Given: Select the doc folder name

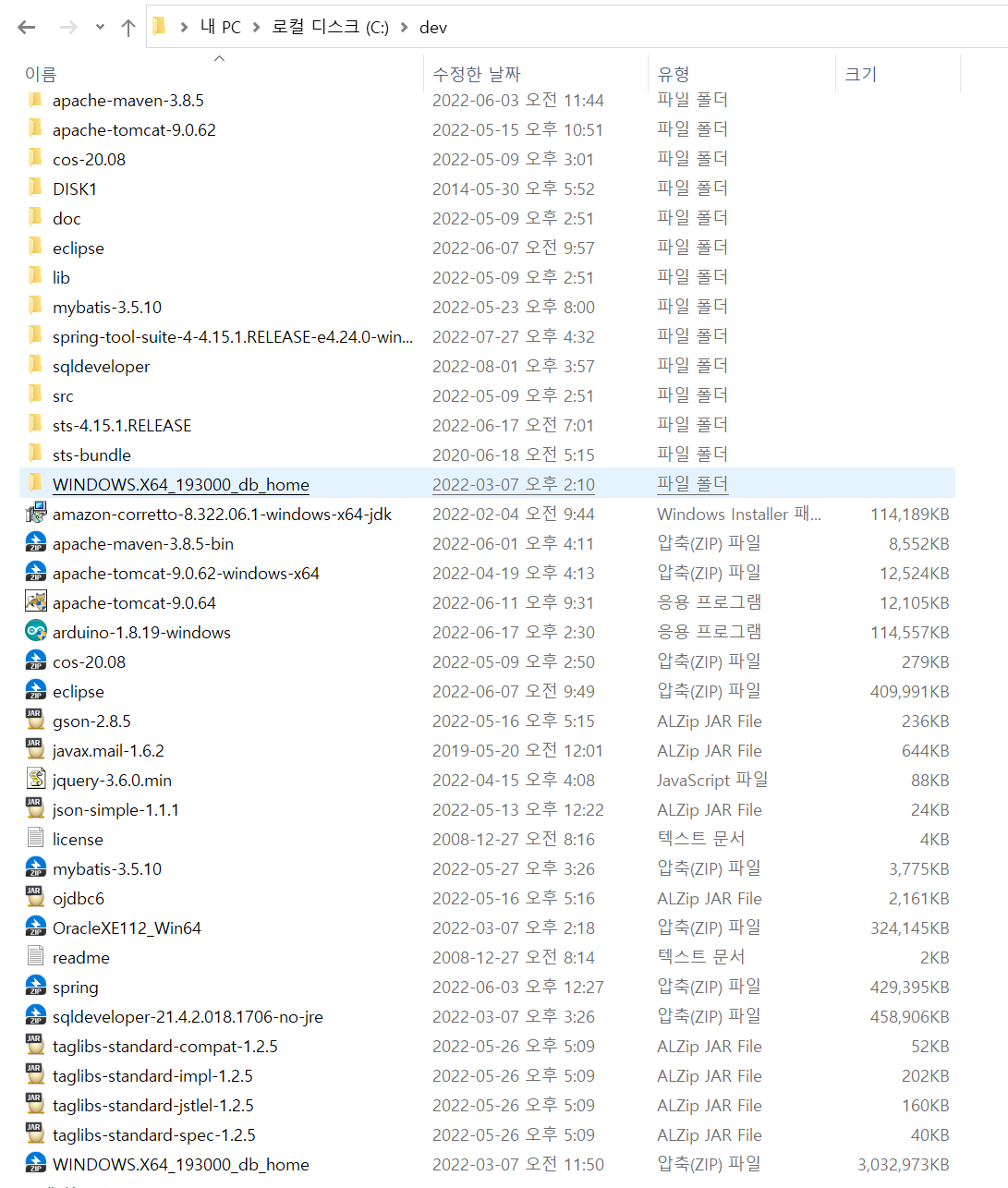Looking at the screenshot, I should pyautogui.click(x=67, y=219).
